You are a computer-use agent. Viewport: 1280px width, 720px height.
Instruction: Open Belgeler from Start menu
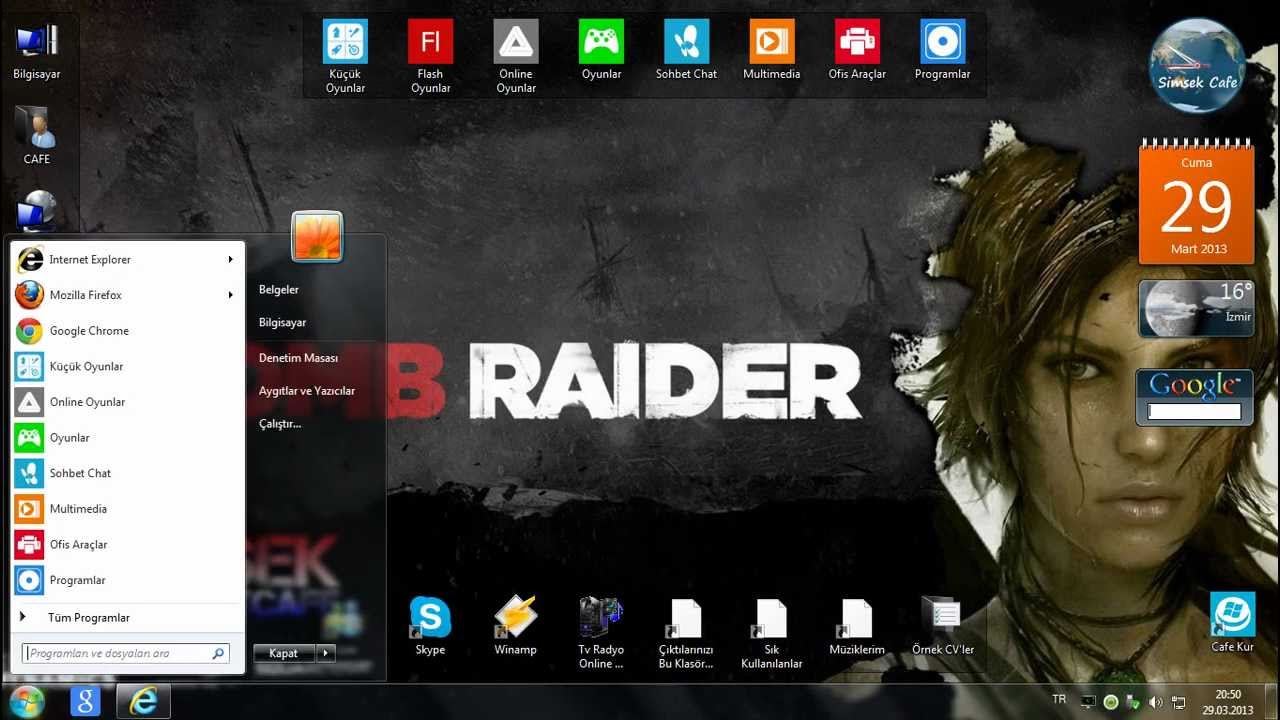279,290
